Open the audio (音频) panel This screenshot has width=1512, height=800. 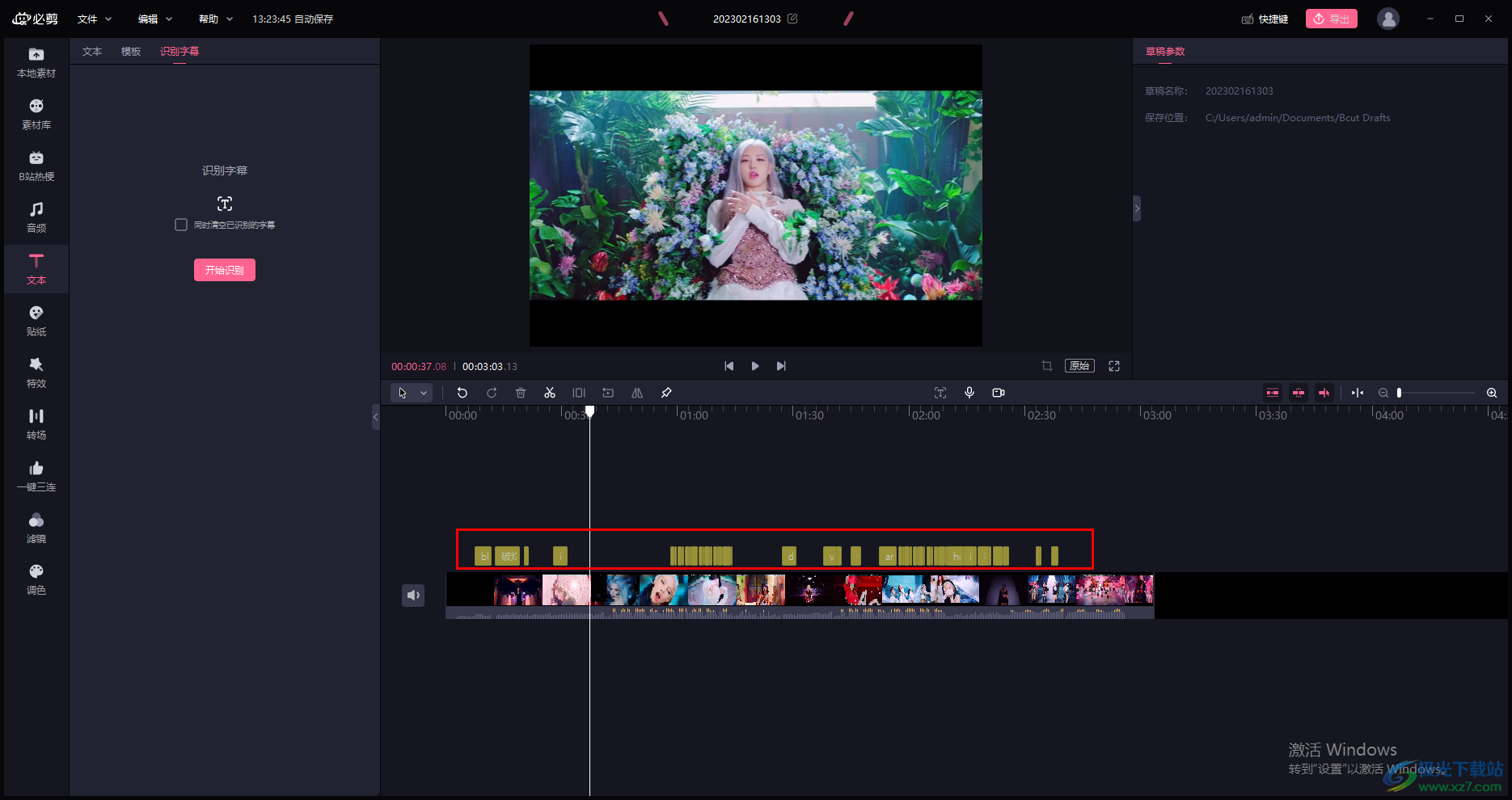36,218
